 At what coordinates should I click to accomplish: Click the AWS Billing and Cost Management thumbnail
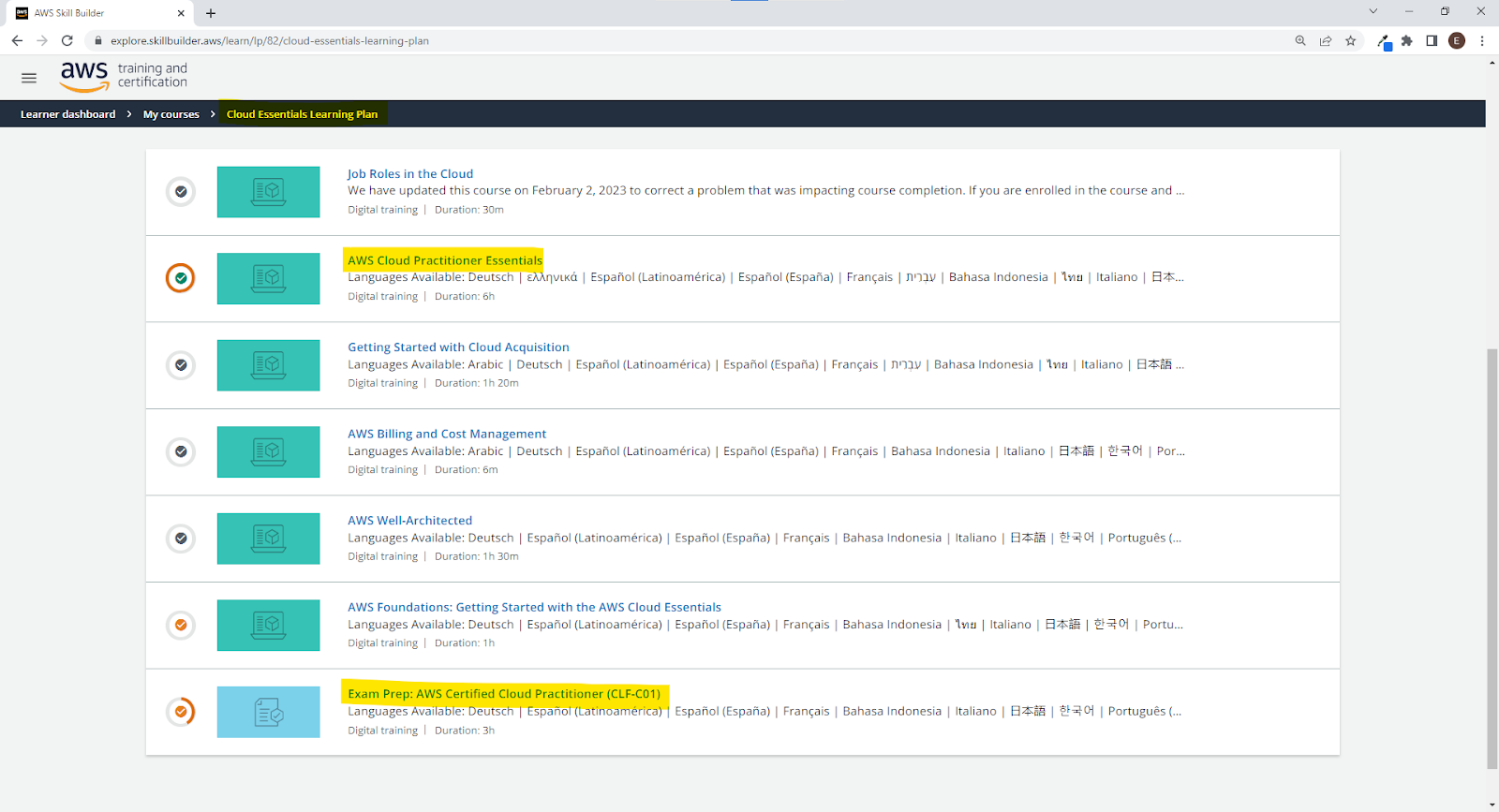click(268, 451)
